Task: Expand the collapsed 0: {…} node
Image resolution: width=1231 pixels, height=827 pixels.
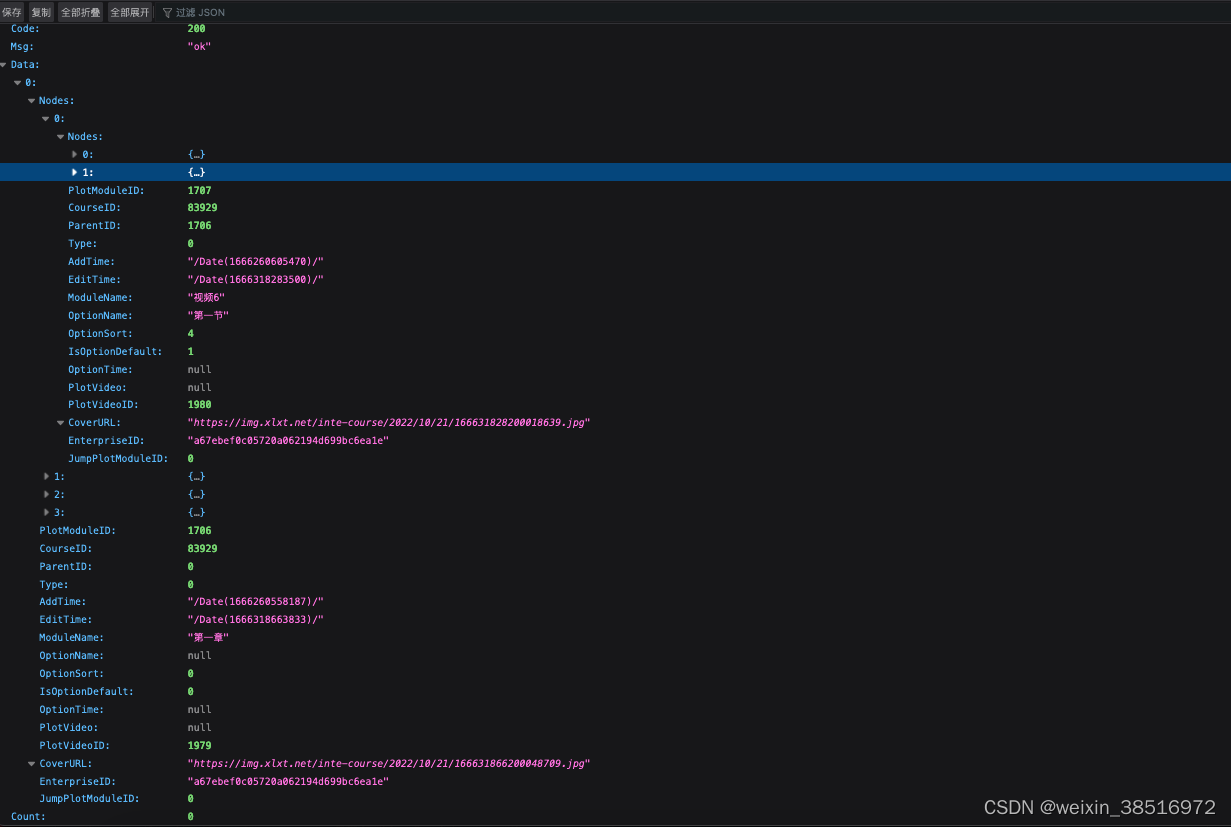Action: click(x=74, y=154)
